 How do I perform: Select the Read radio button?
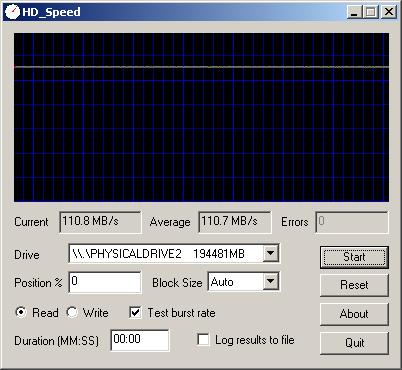pyautogui.click(x=21, y=312)
